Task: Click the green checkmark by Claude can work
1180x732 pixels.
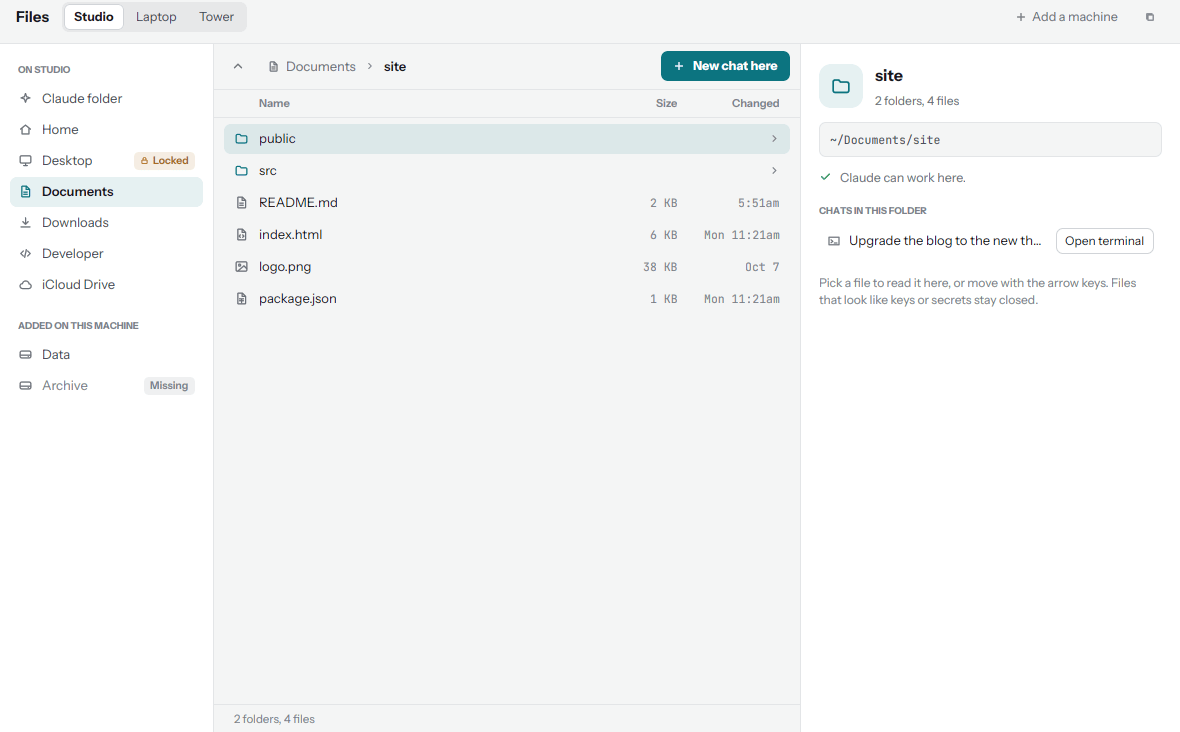Action: coord(826,177)
